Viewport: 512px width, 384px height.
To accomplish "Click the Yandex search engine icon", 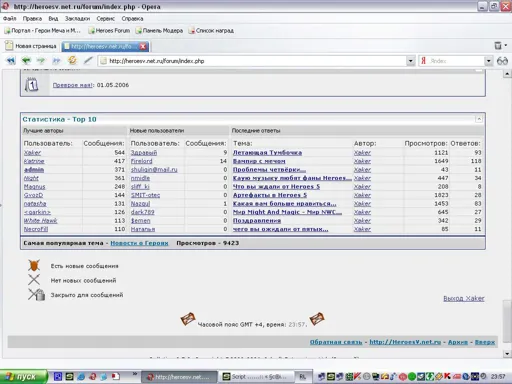I will tap(423, 61).
